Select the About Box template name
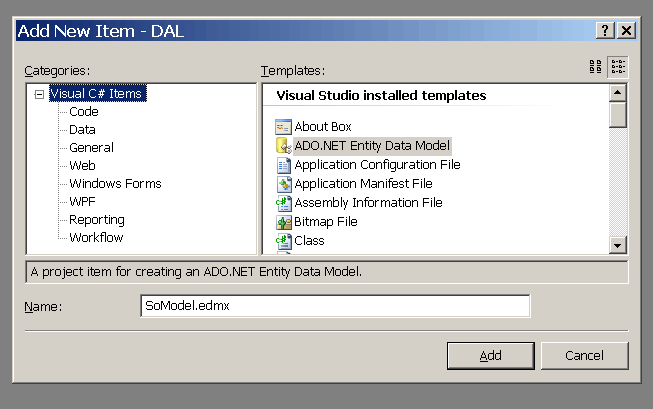653x409 pixels. pyautogui.click(x=323, y=127)
